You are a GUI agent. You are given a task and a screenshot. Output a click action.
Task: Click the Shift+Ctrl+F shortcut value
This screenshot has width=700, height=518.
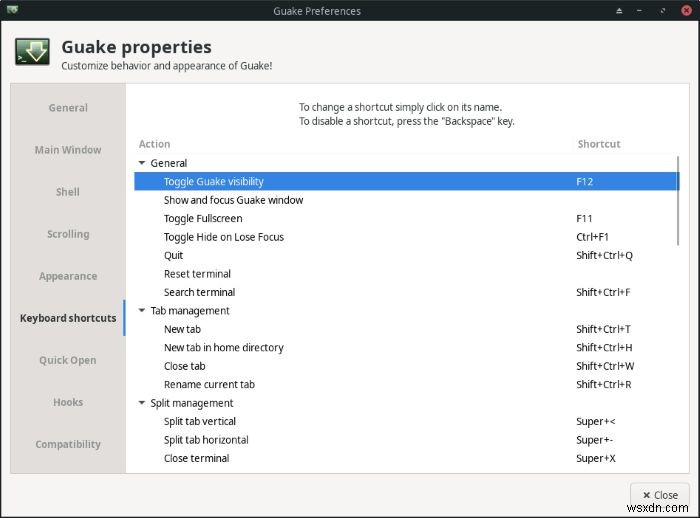603,292
